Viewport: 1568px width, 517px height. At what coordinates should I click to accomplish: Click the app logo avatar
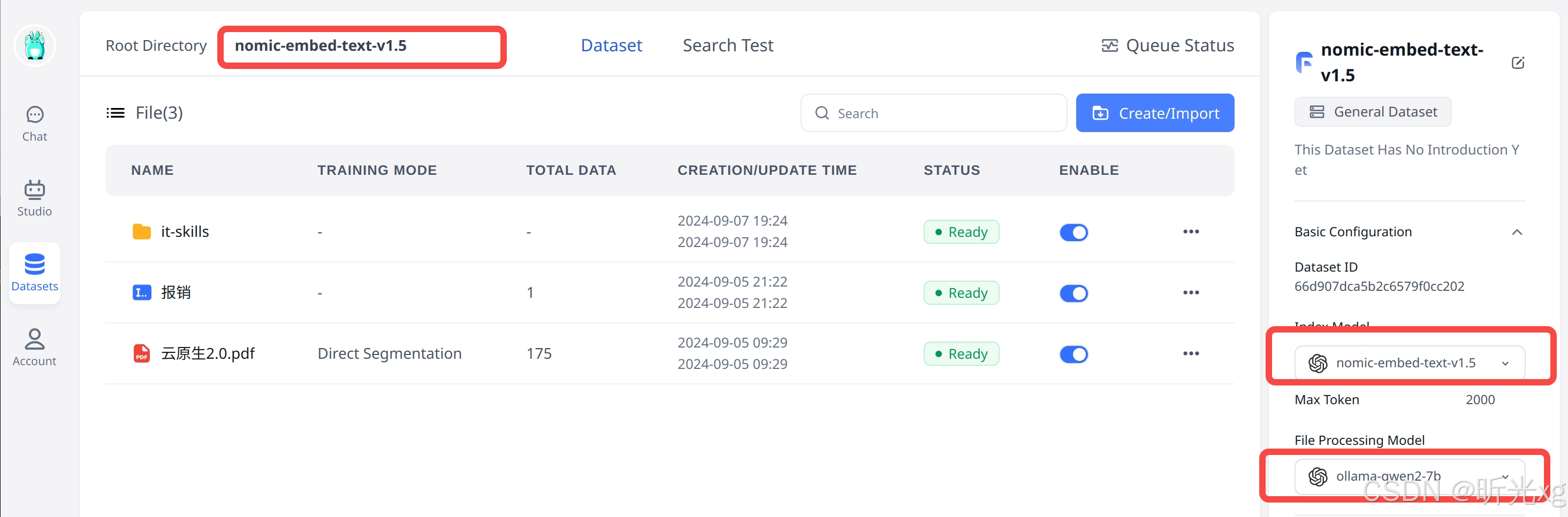click(35, 46)
